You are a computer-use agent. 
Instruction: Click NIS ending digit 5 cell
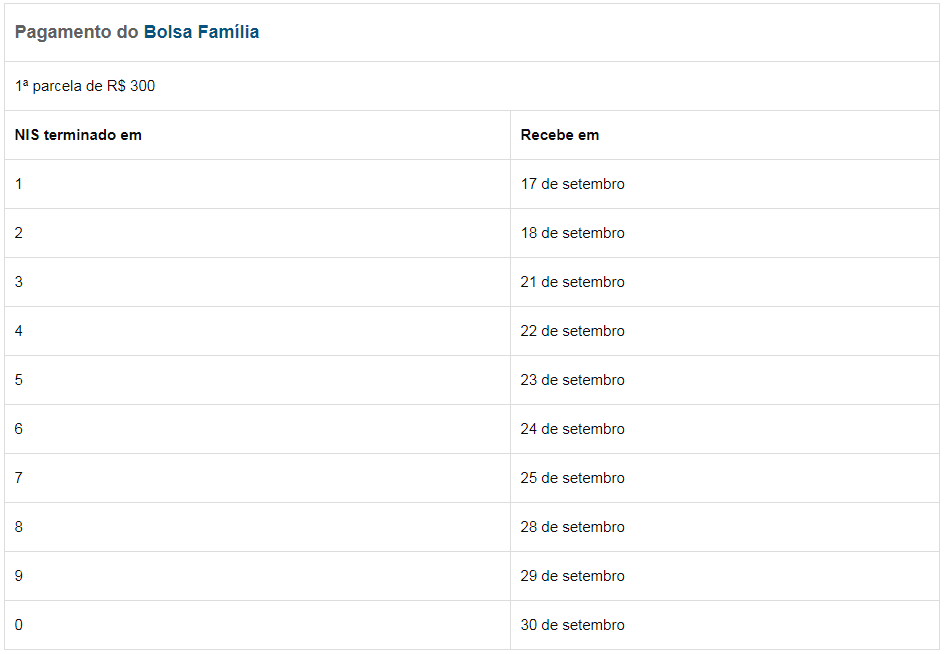(x=258, y=380)
